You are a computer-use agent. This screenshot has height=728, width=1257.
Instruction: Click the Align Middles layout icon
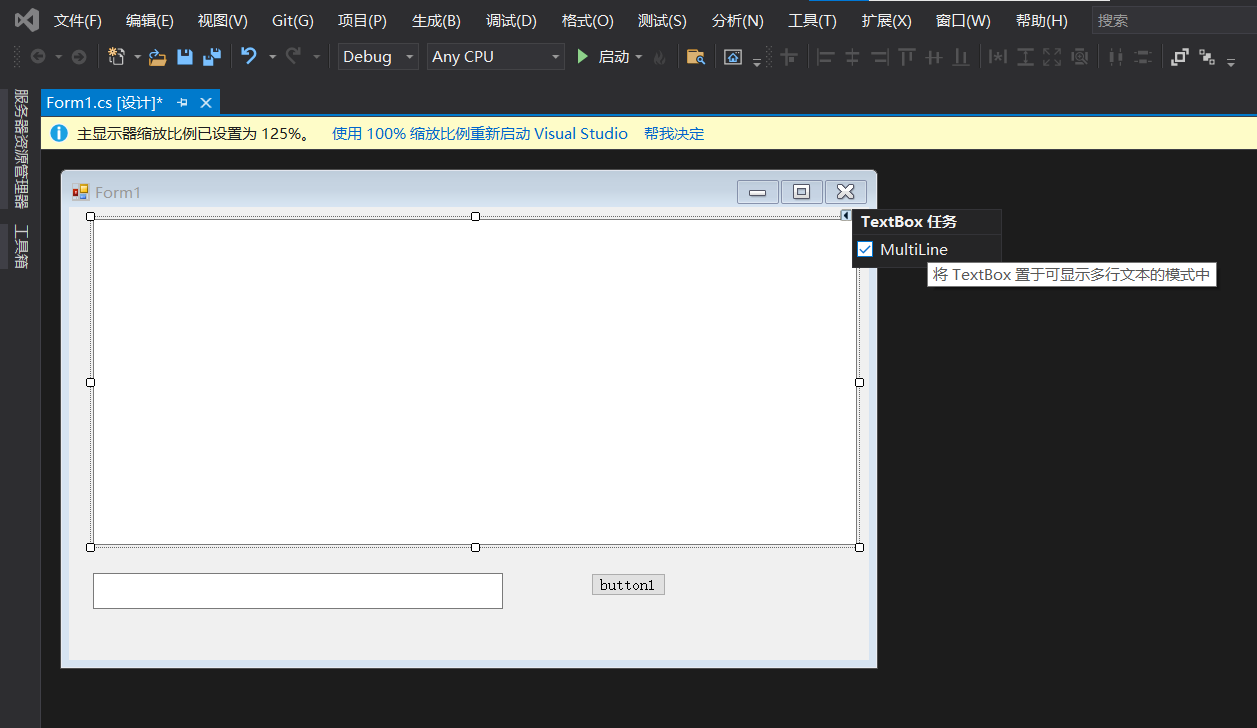coord(934,57)
